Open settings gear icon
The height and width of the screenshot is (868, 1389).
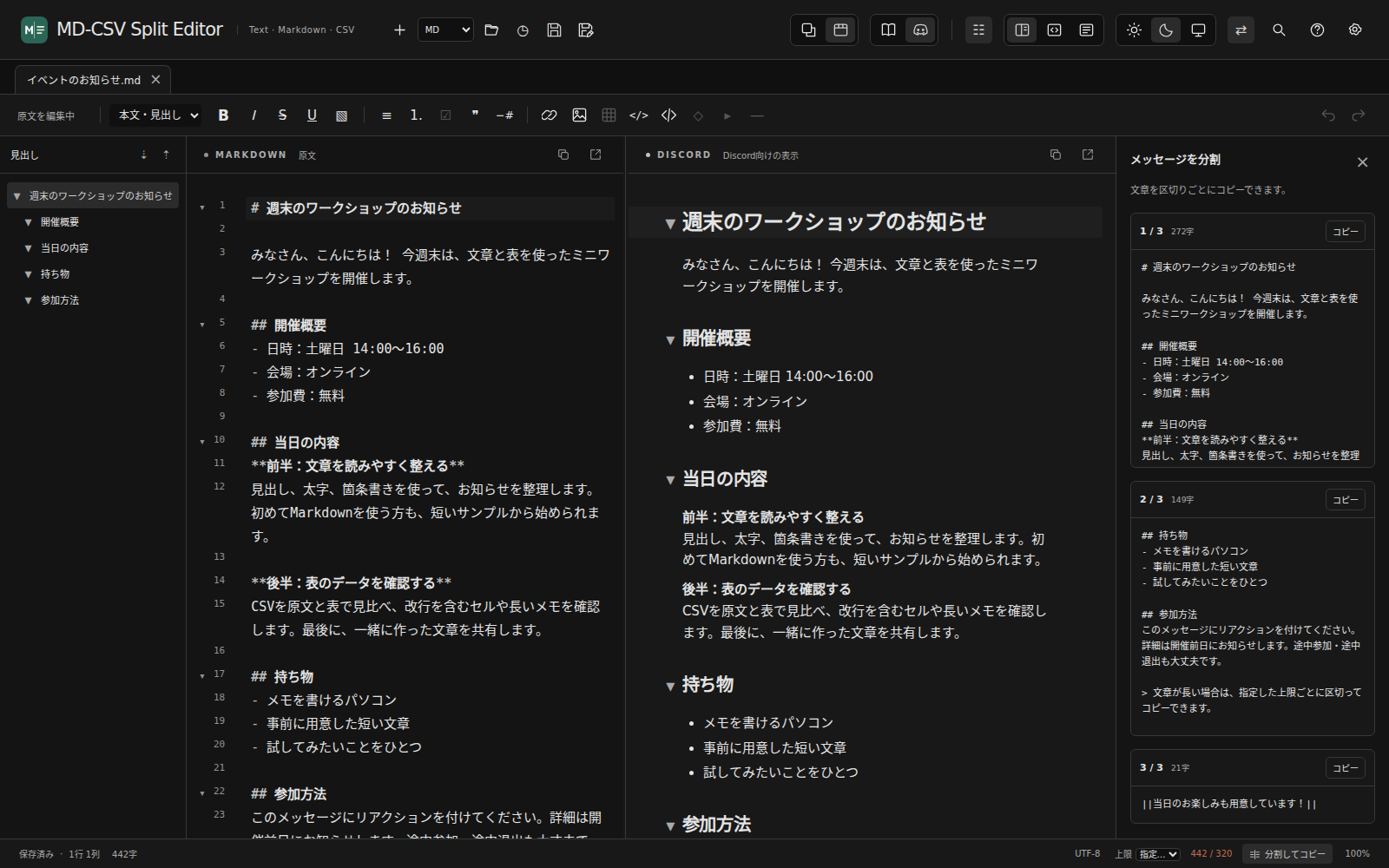[1355, 30]
